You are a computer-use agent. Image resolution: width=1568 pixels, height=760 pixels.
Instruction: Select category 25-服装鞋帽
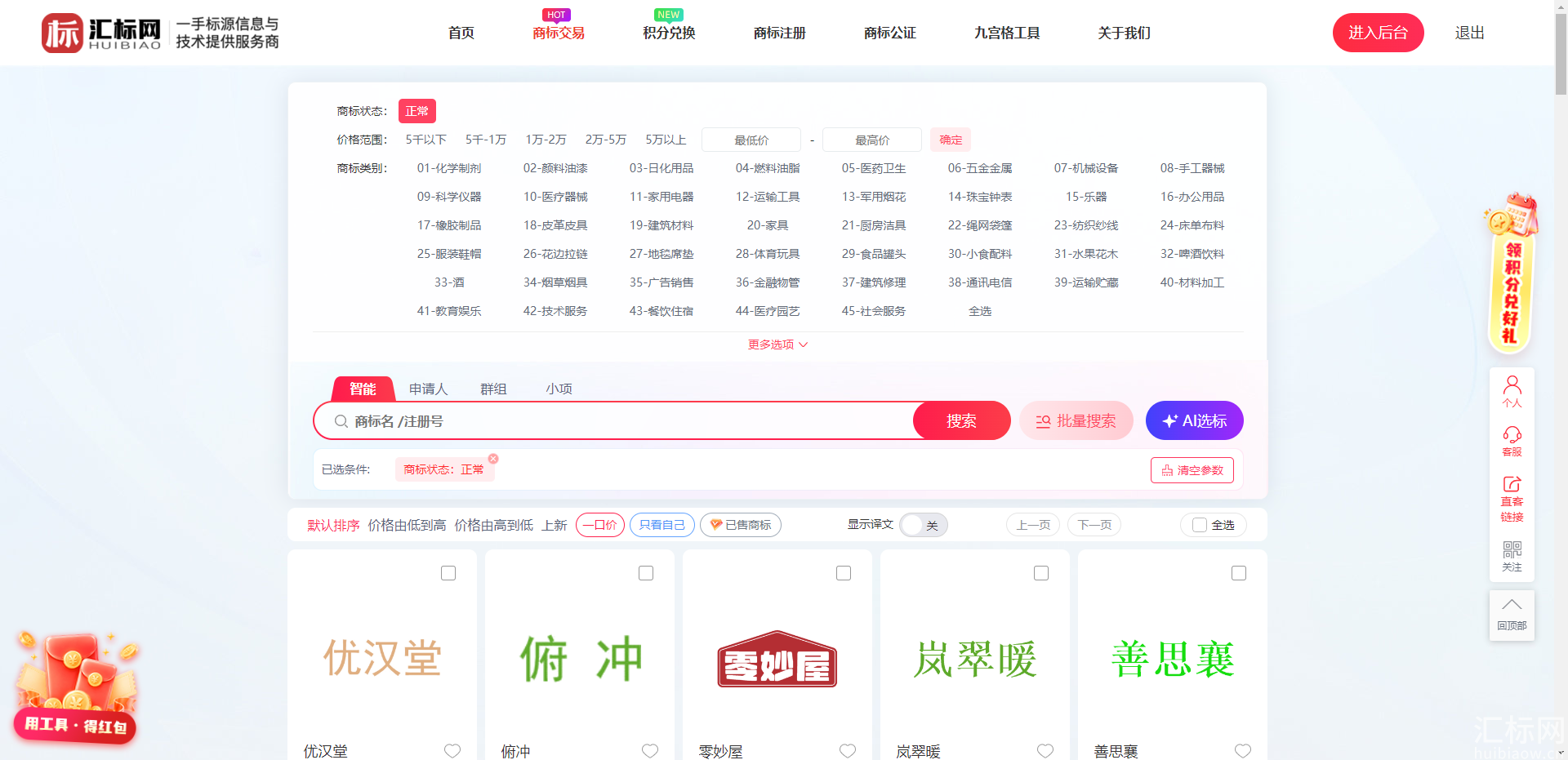(449, 254)
